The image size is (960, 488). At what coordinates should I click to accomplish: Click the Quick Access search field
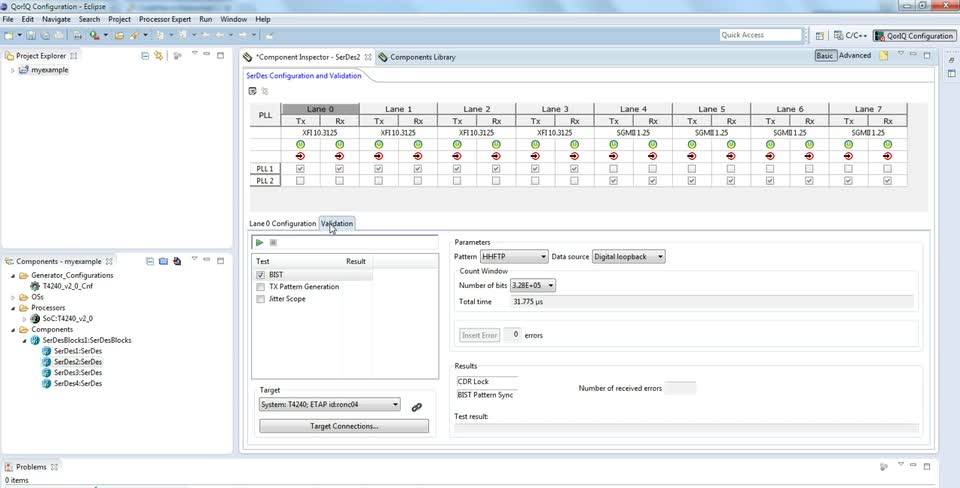coord(760,35)
